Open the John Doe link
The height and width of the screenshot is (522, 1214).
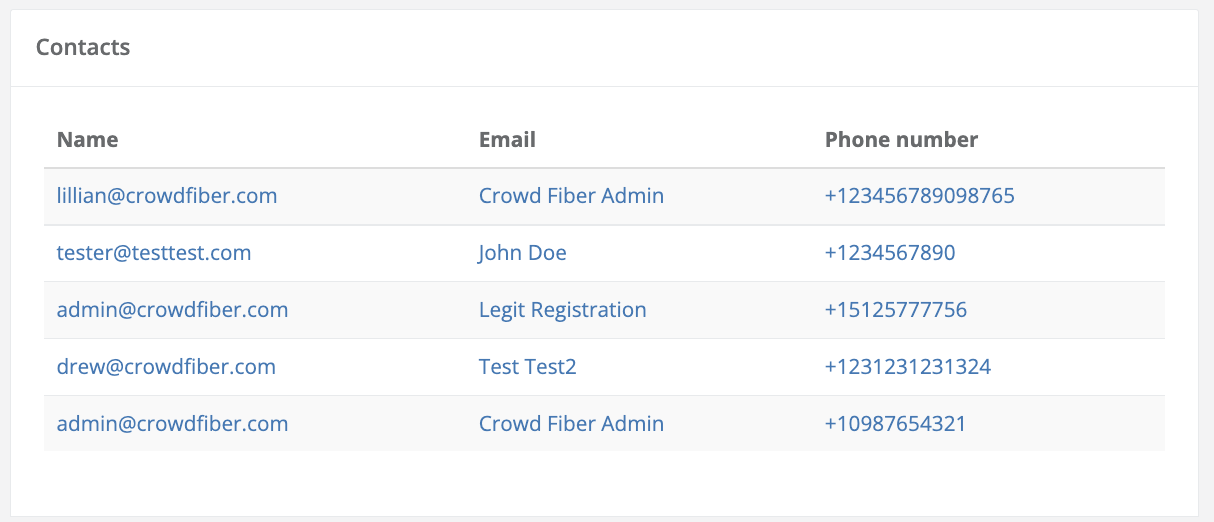[522, 253]
